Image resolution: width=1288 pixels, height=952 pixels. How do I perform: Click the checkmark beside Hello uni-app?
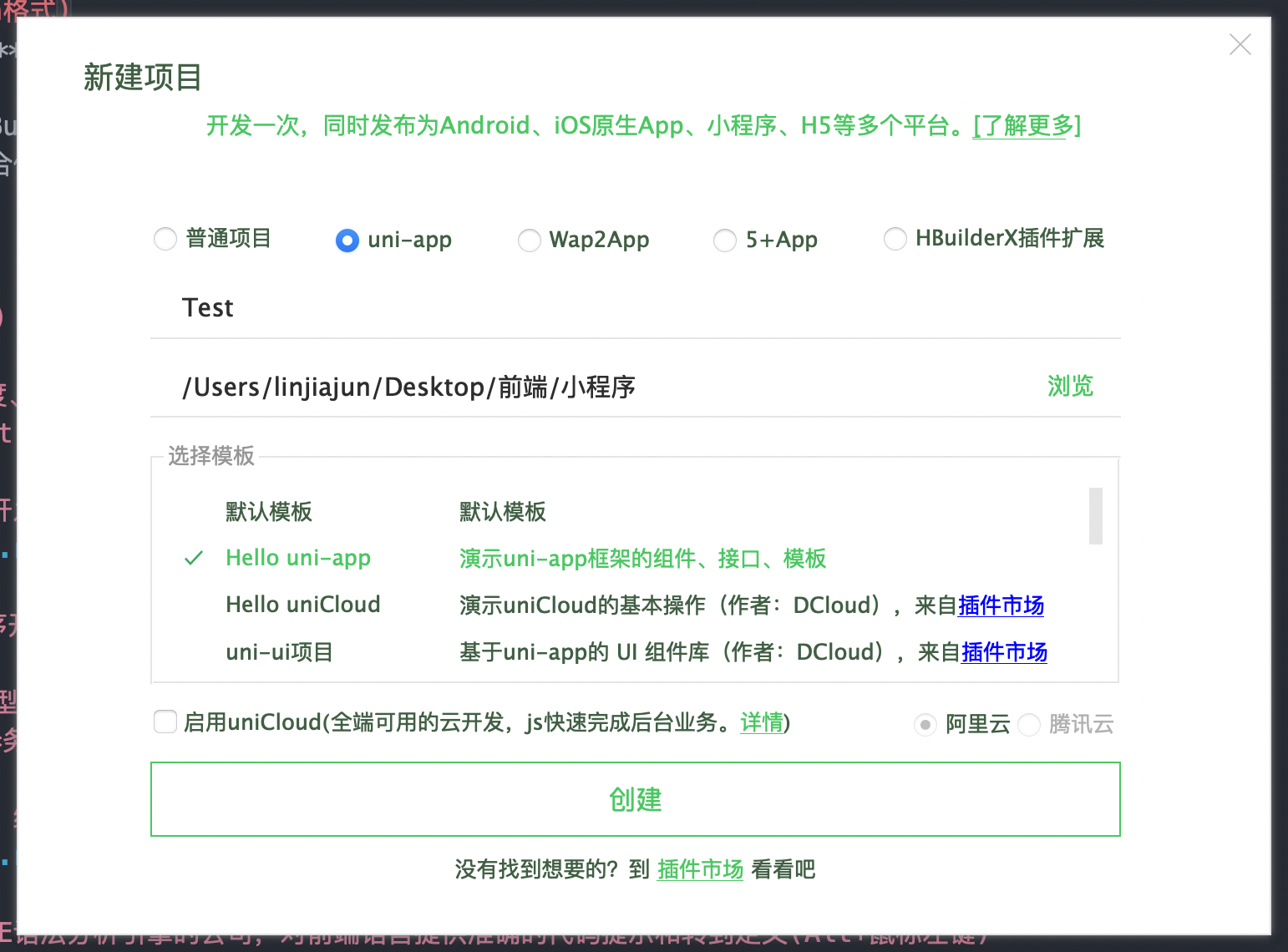pyautogui.click(x=194, y=558)
